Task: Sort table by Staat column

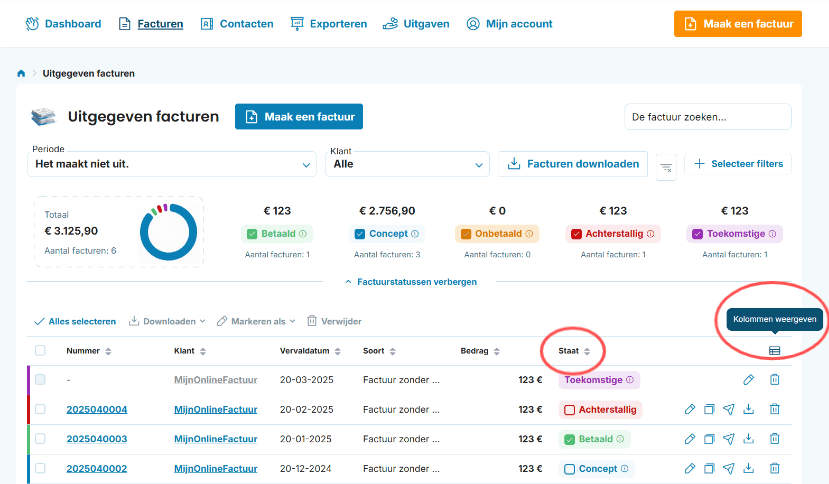Action: 574,351
